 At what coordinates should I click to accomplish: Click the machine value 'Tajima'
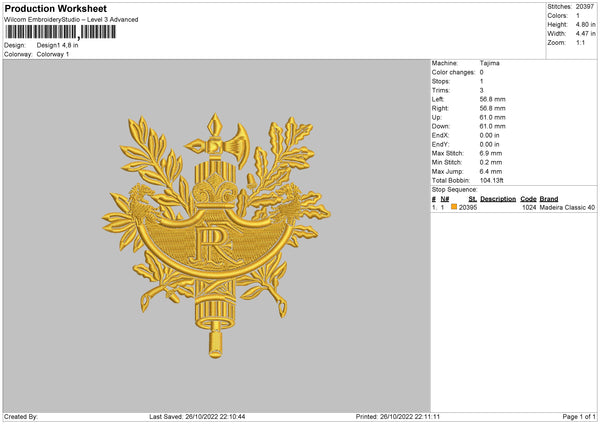[x=489, y=63]
